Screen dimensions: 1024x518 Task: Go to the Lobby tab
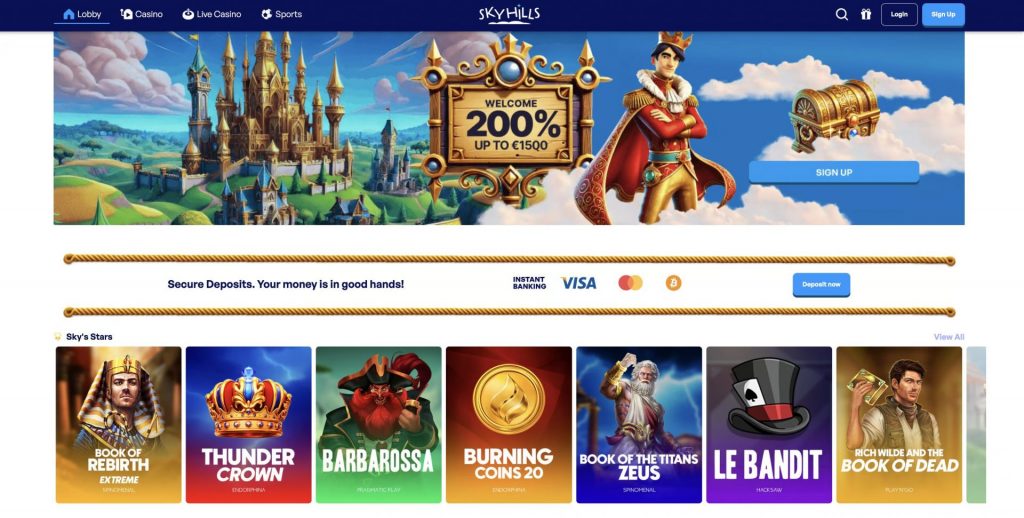tap(82, 14)
